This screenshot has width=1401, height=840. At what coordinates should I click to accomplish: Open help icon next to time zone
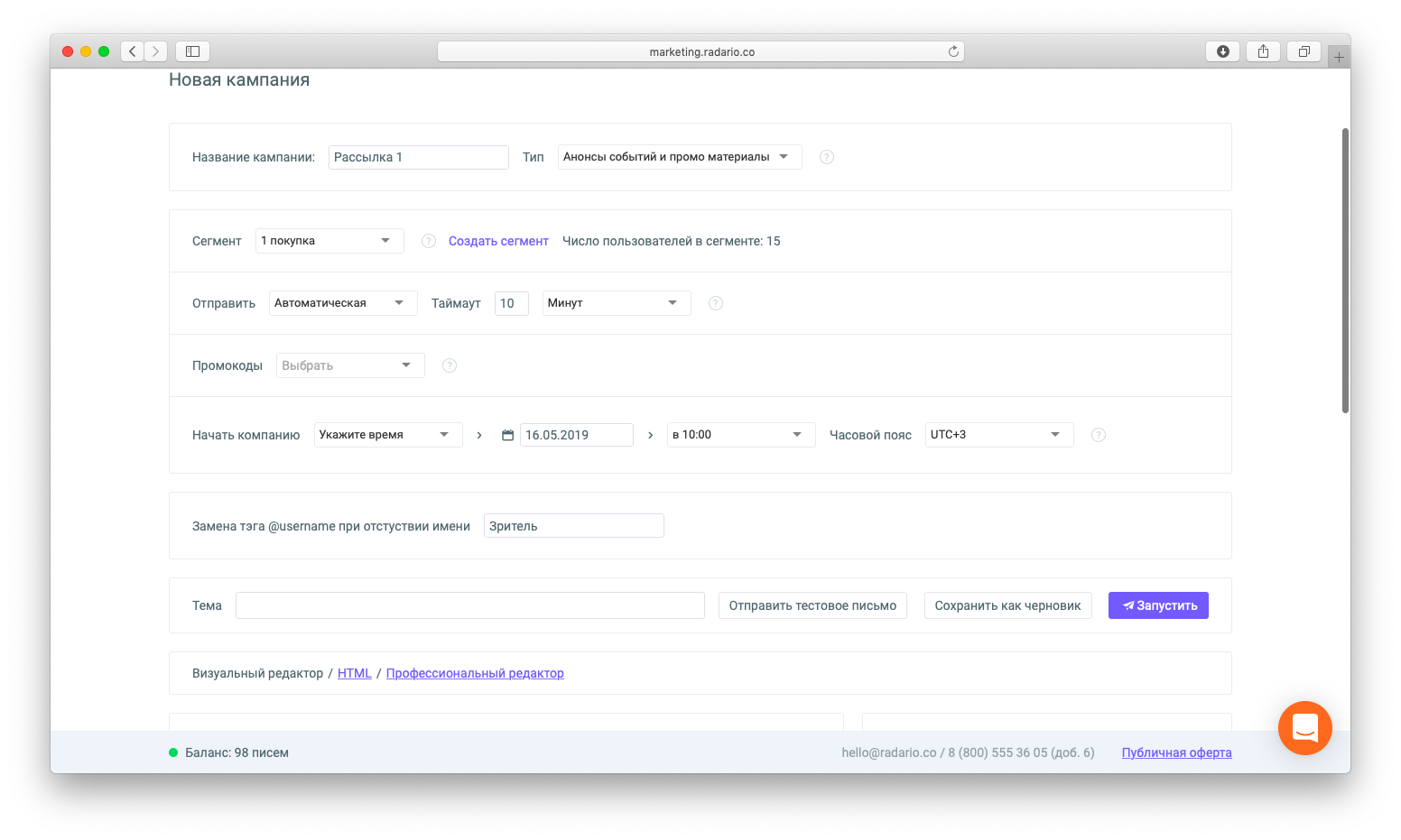[x=1099, y=435]
